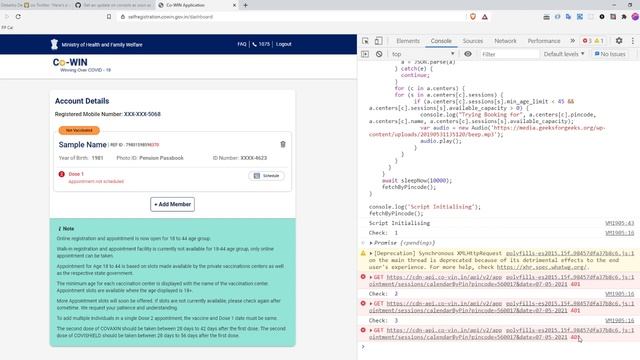Click the Account Details heading
Image resolution: width=640 pixels, height=360 pixels.
[x=82, y=101]
